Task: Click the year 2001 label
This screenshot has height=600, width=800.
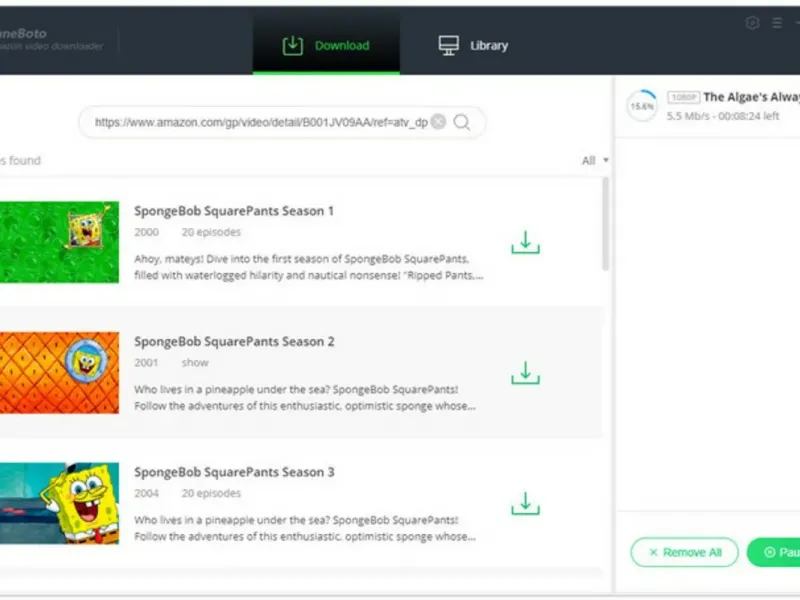Action: coord(146,363)
